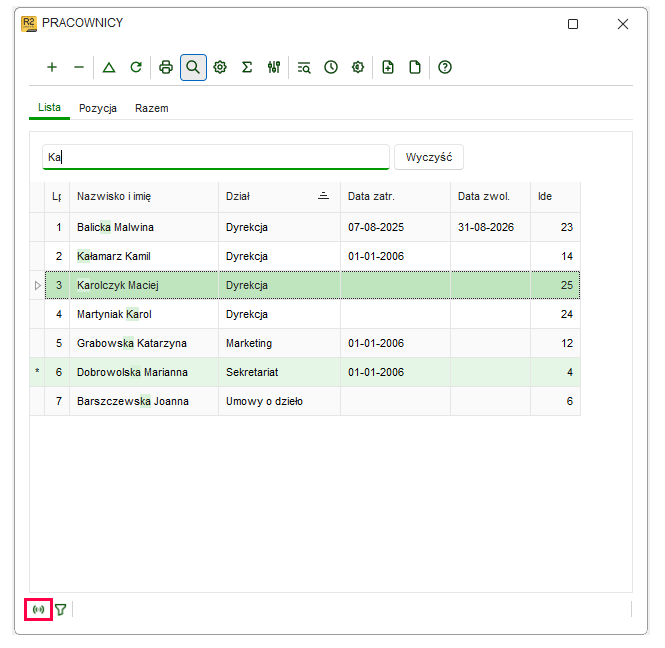Click the Nazwisko i imię column header
Image resolution: width=665 pixels, height=648 pixels.
point(144,196)
